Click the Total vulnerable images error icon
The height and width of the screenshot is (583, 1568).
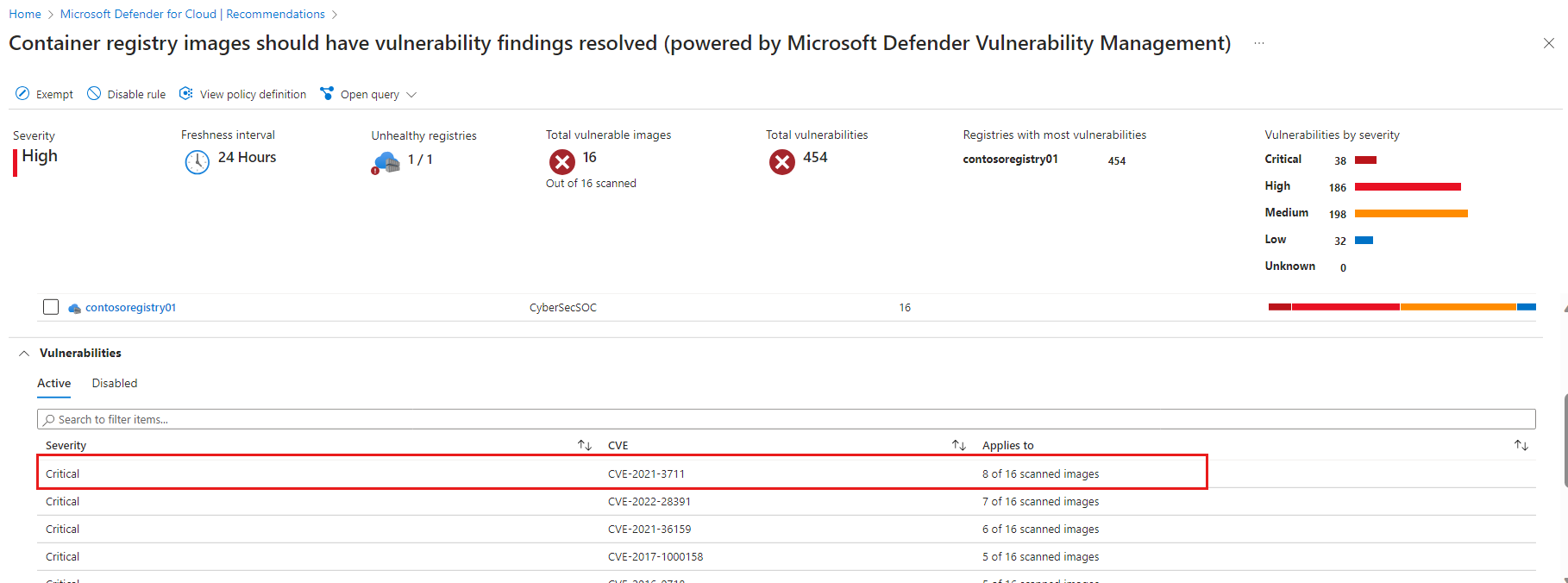562,161
